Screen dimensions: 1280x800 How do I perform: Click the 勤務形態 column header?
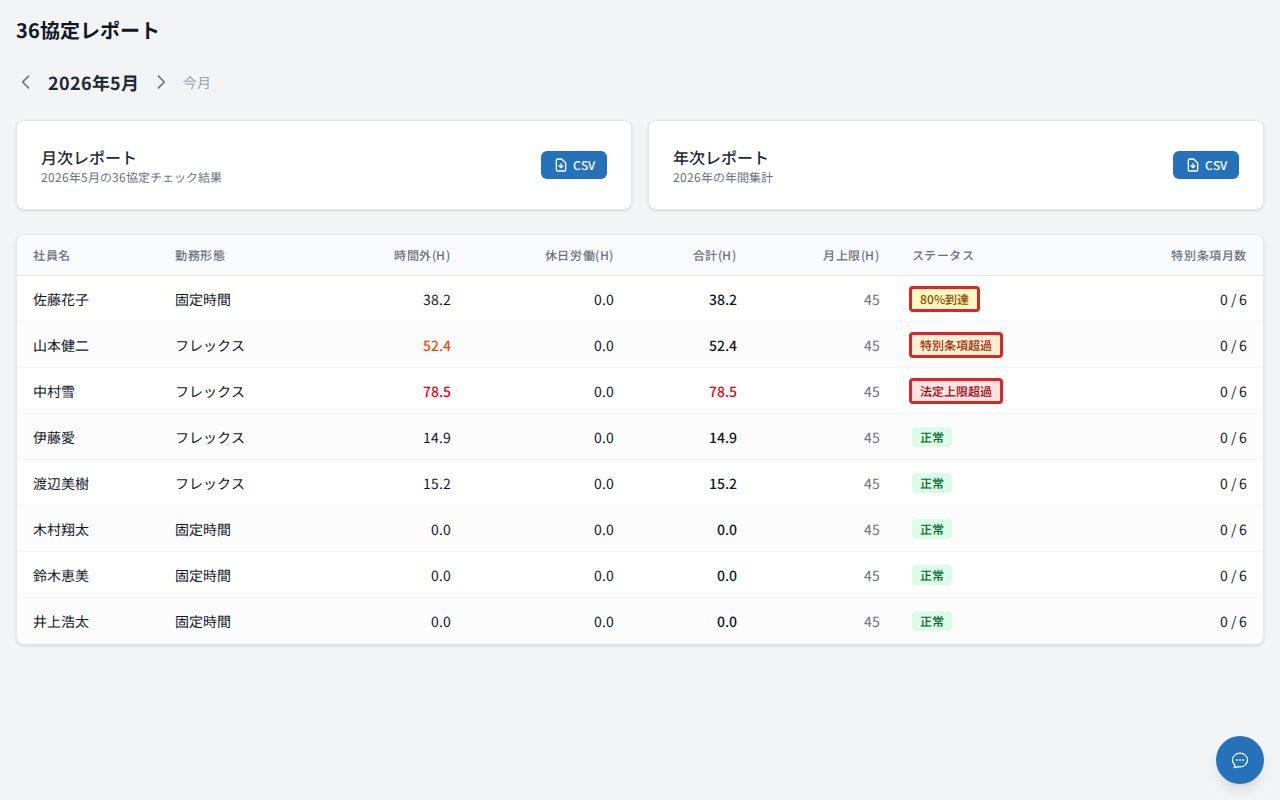(x=200, y=256)
